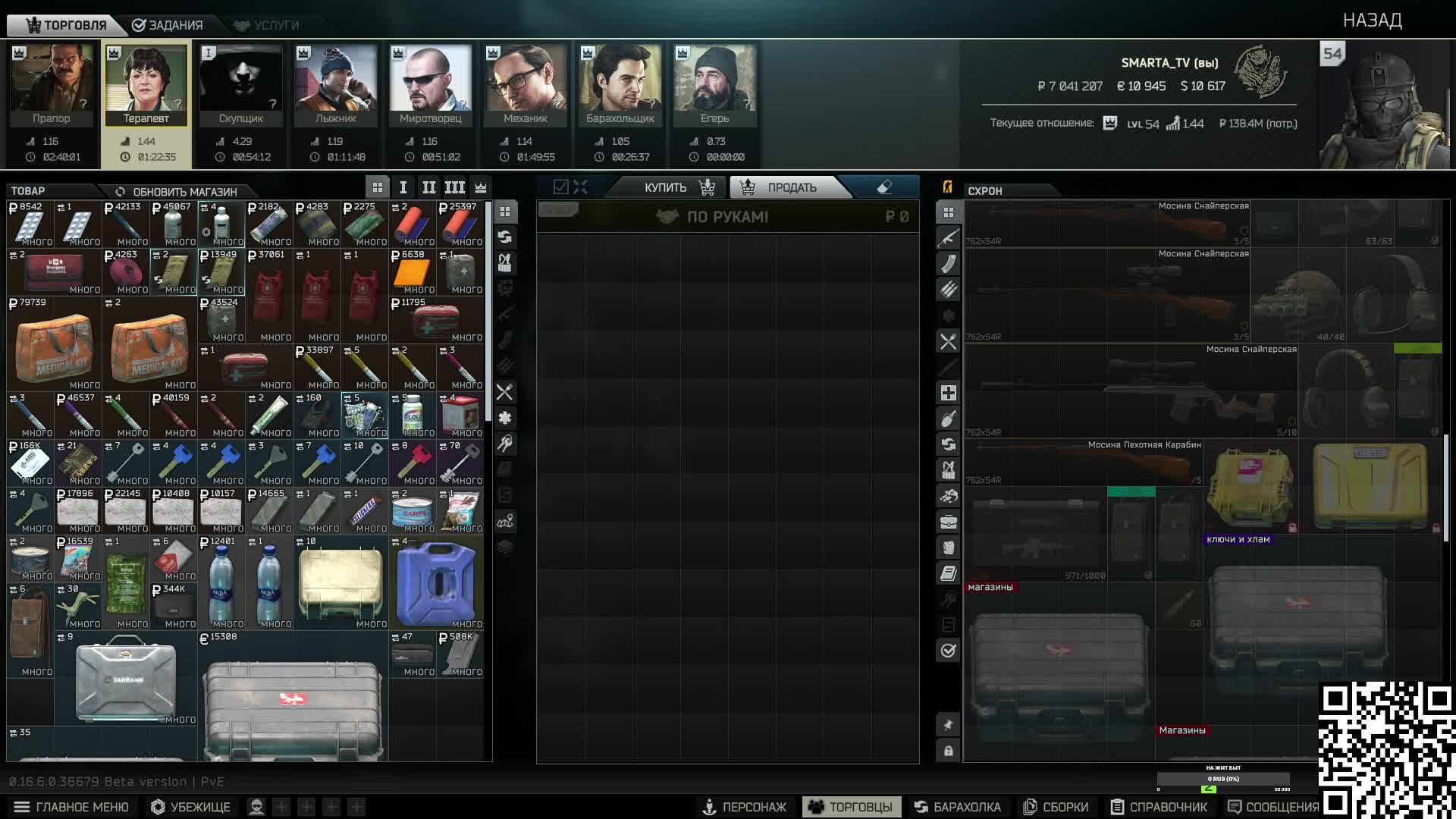
Task: Open the УСЛУГИ tab
Action: click(266, 25)
